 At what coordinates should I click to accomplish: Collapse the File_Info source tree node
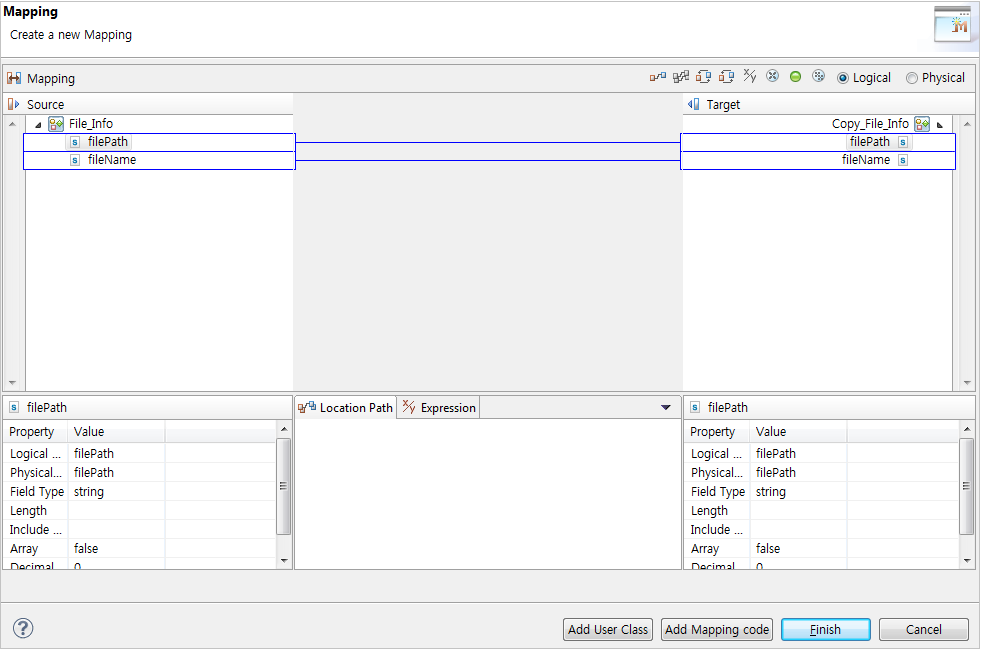point(37,123)
